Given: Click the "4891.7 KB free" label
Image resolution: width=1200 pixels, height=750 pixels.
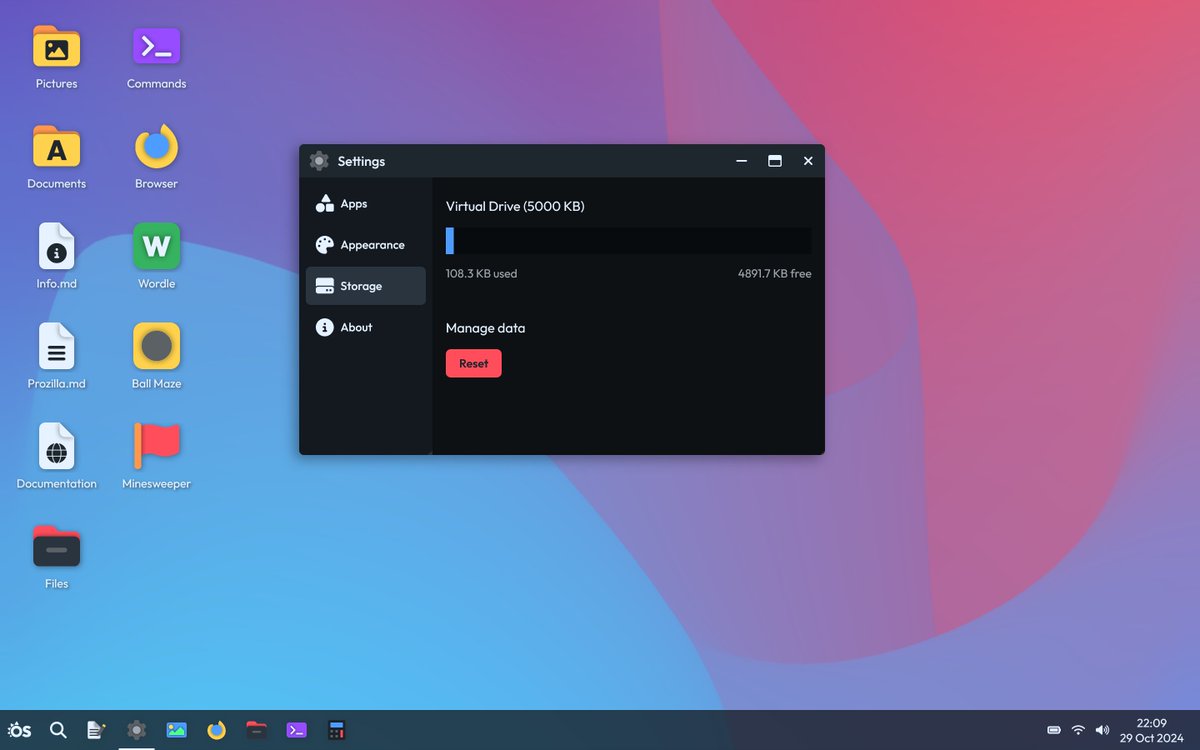Looking at the screenshot, I should pyautogui.click(x=775, y=273).
